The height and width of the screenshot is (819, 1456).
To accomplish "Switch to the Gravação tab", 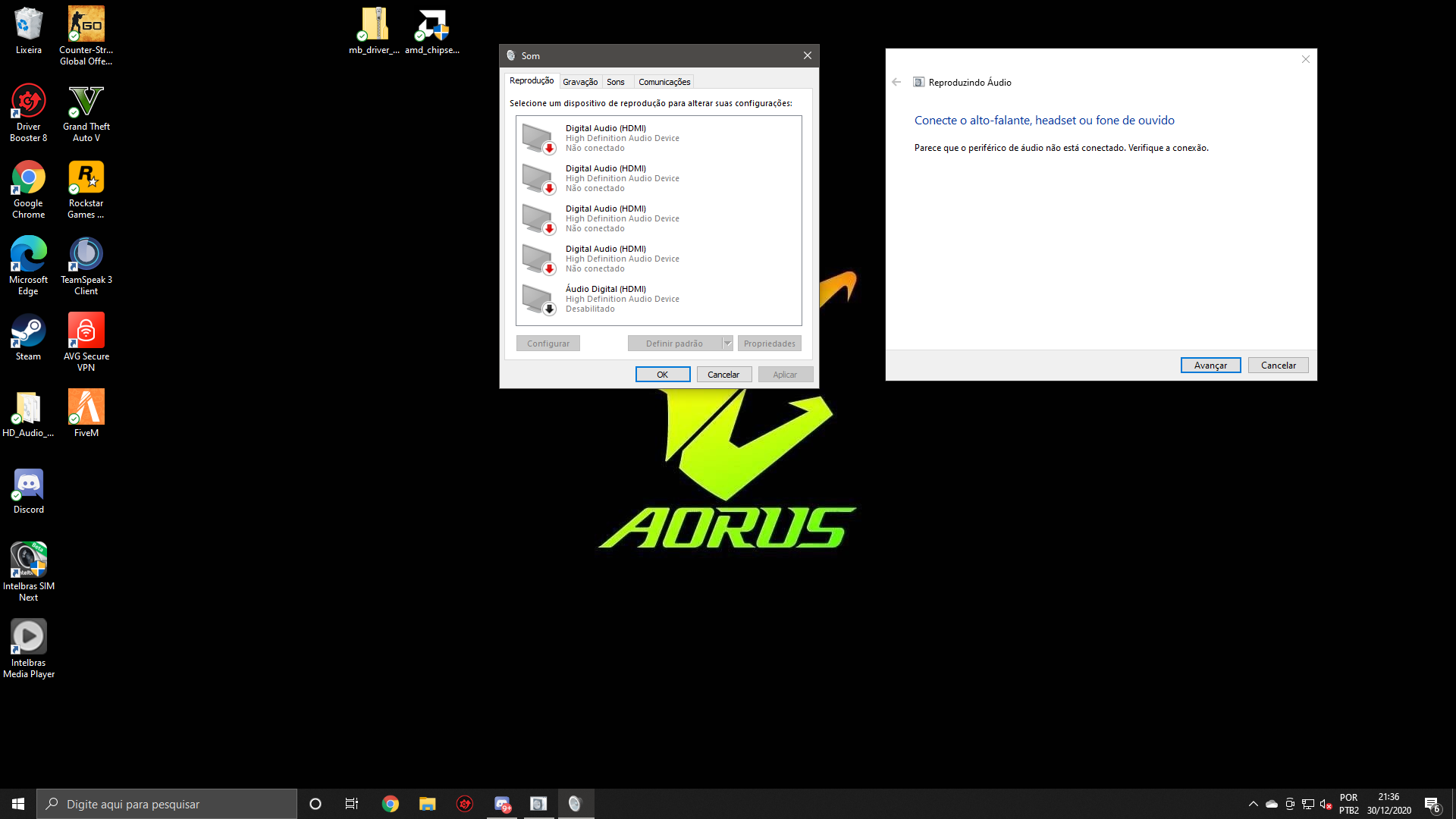I will pyautogui.click(x=580, y=82).
